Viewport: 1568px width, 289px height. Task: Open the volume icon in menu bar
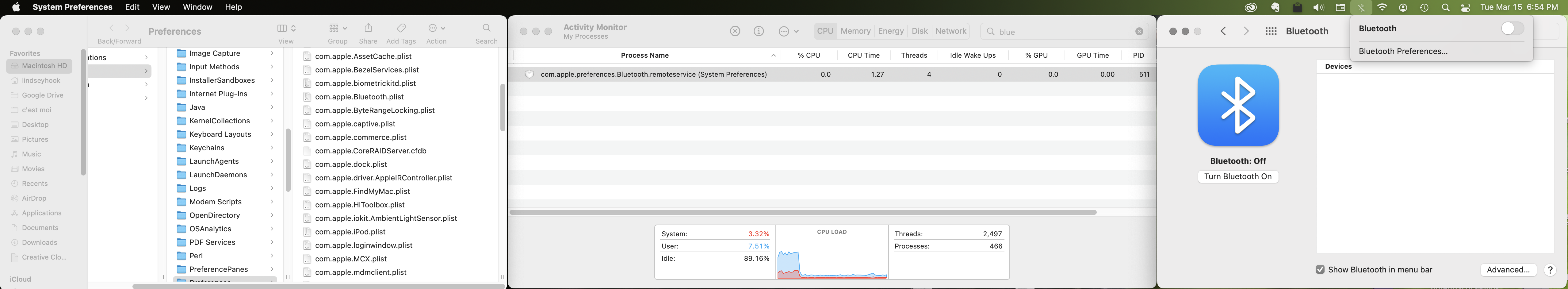1318,7
